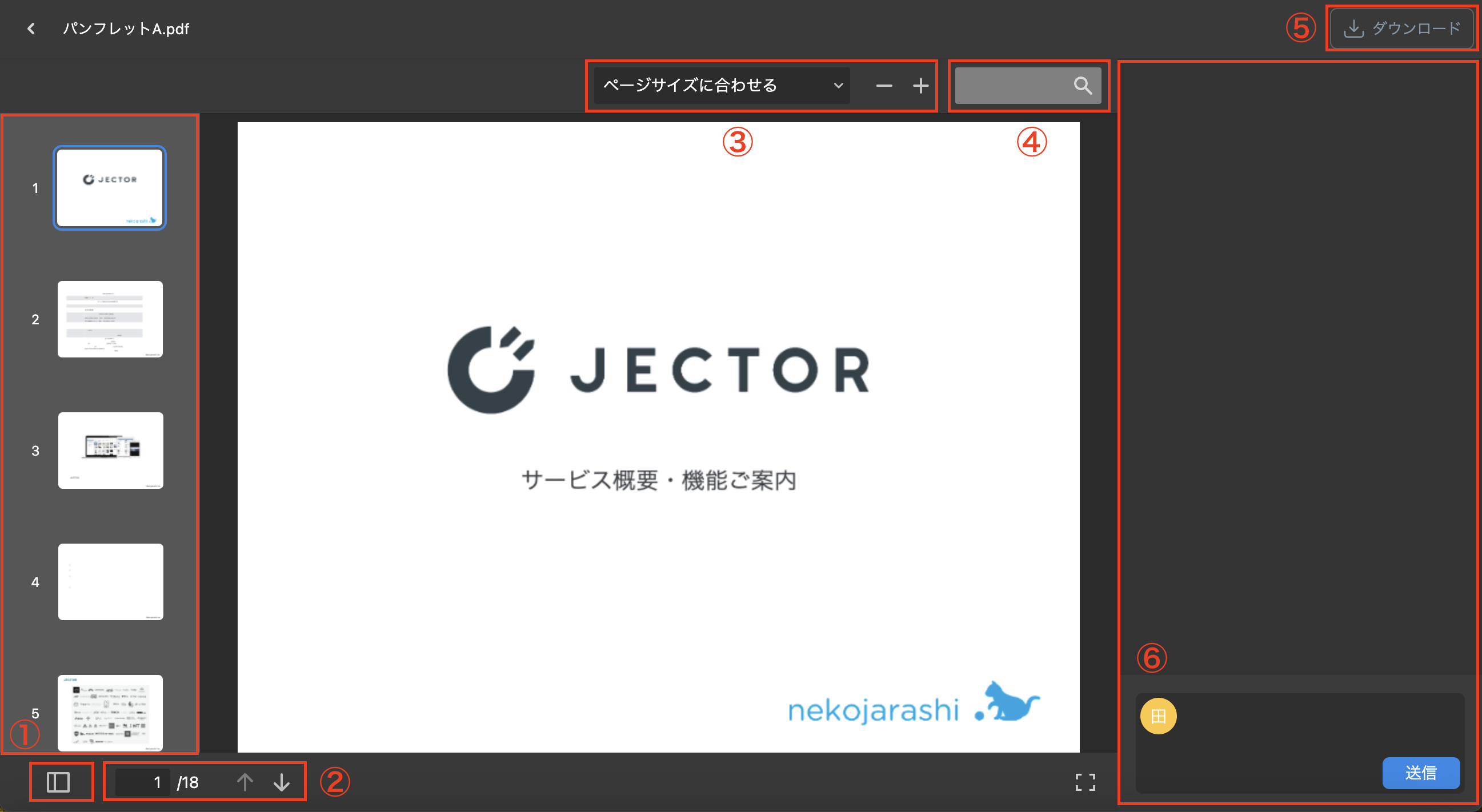Click the document search input field
This screenshot has height=812, width=1482.
[1018, 86]
